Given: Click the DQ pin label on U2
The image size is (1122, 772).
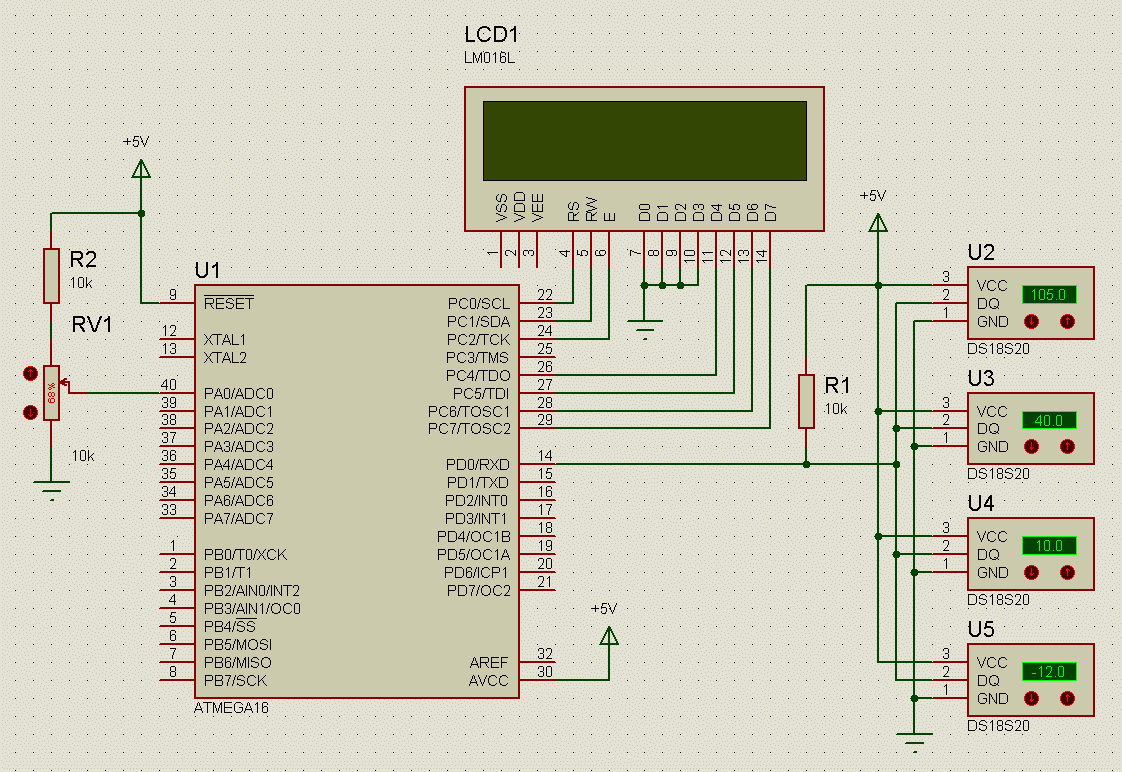Looking at the screenshot, I should 988,304.
